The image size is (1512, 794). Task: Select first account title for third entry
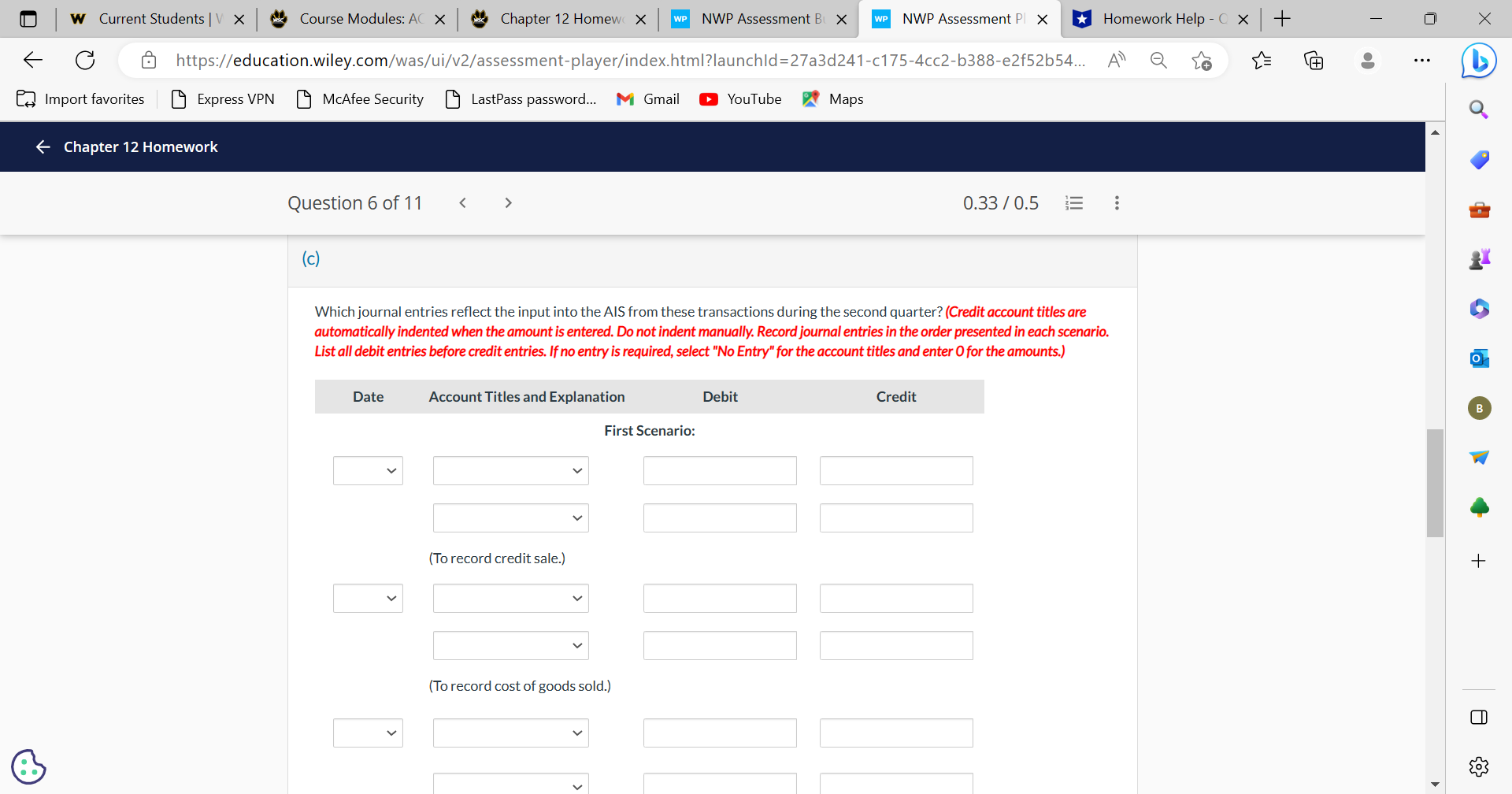point(511,733)
